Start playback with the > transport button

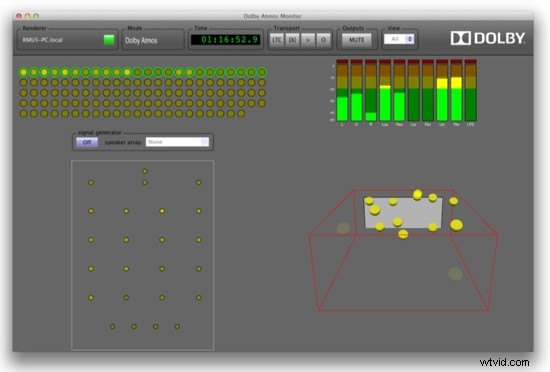(x=308, y=40)
